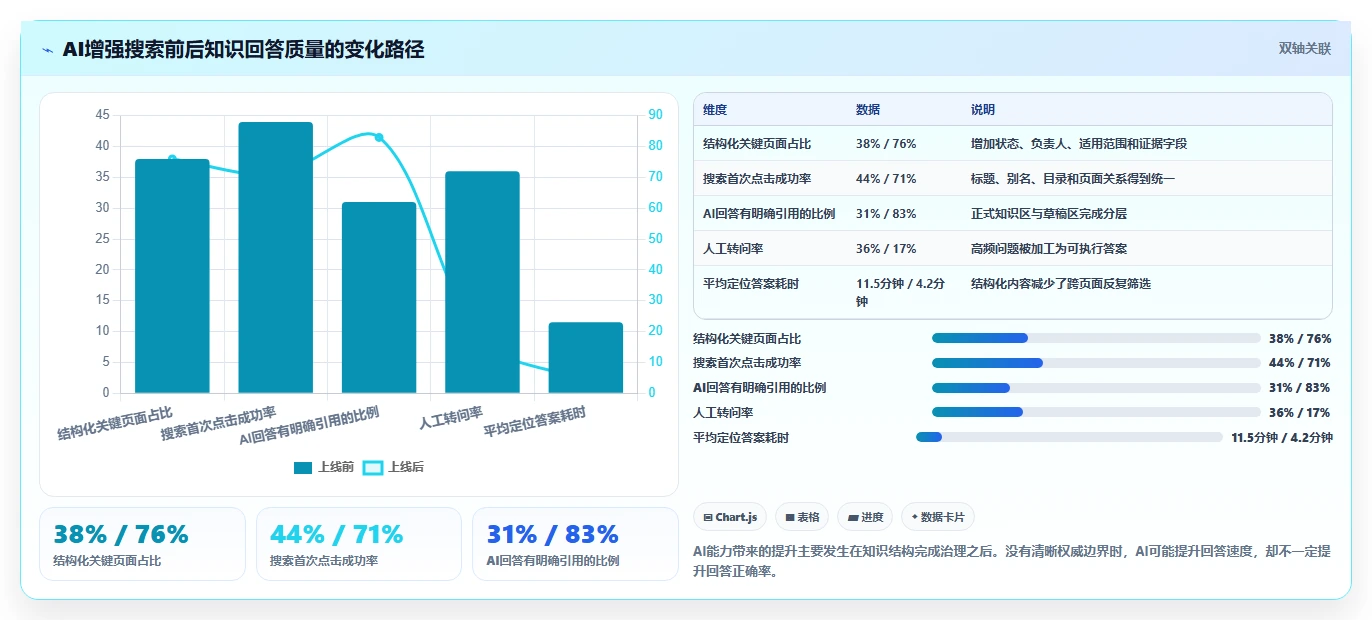Viewport: 1372px width, 620px height.
Task: Click the 搜索首次点击成功率 progress bar
Action: pos(1096,363)
